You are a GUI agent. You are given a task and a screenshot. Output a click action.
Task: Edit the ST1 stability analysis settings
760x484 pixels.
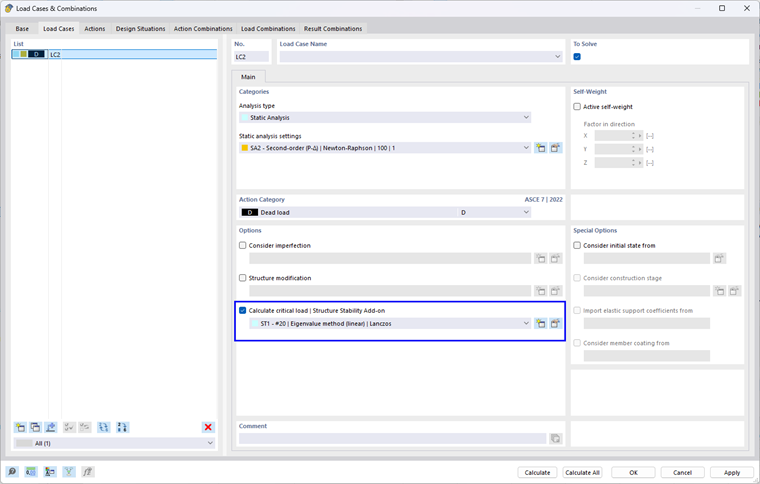555,324
